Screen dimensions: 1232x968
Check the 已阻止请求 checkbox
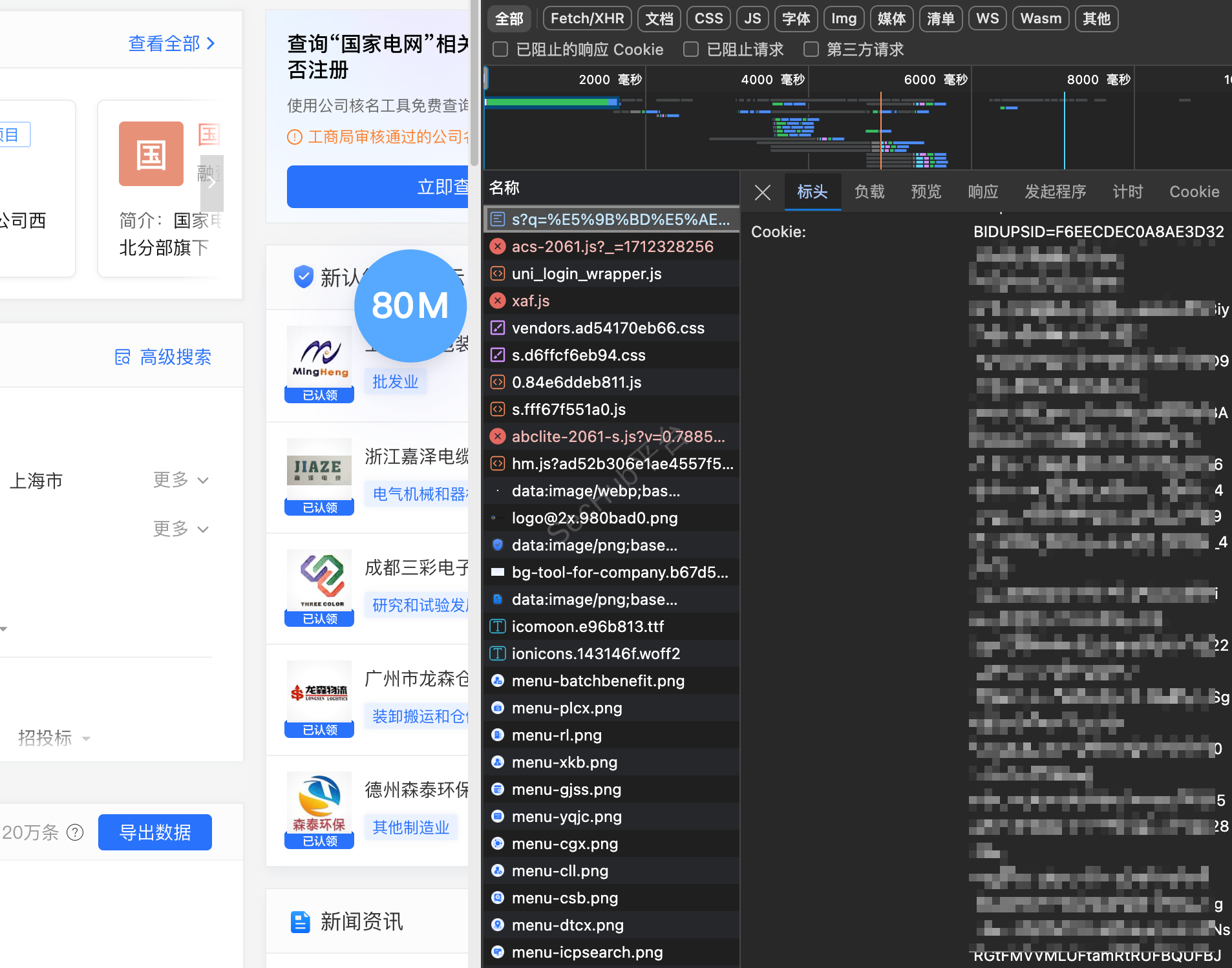pyautogui.click(x=691, y=50)
